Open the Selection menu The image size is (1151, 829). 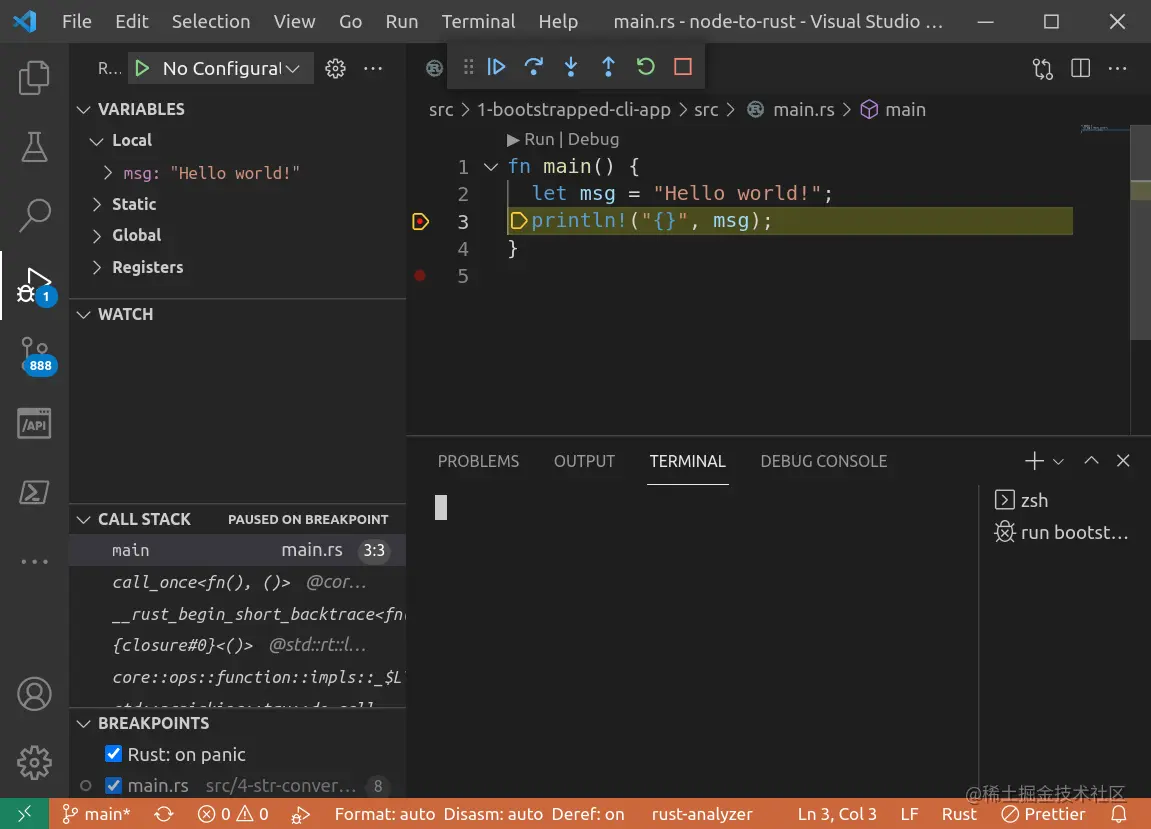211,21
